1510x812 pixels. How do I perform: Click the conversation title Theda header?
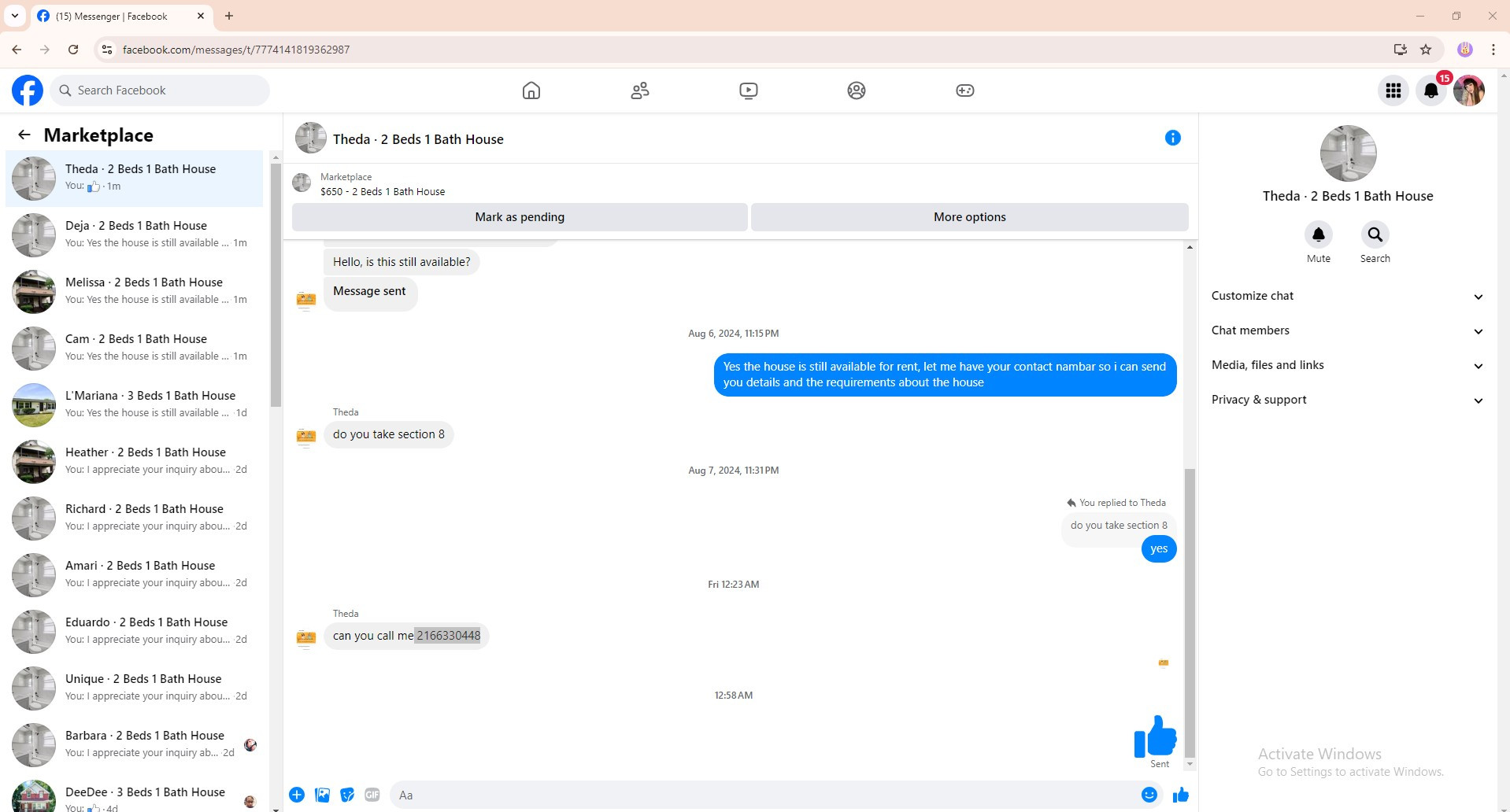[x=418, y=139]
